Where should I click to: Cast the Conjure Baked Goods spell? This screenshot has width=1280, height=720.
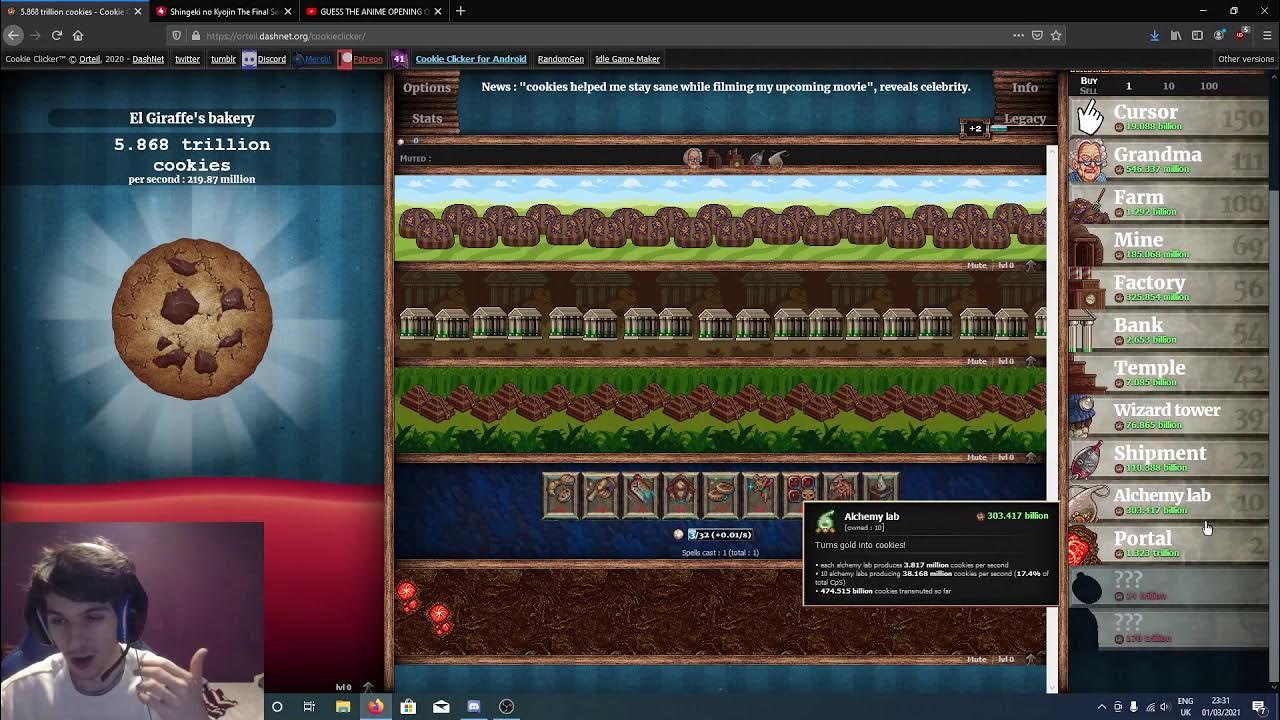561,495
